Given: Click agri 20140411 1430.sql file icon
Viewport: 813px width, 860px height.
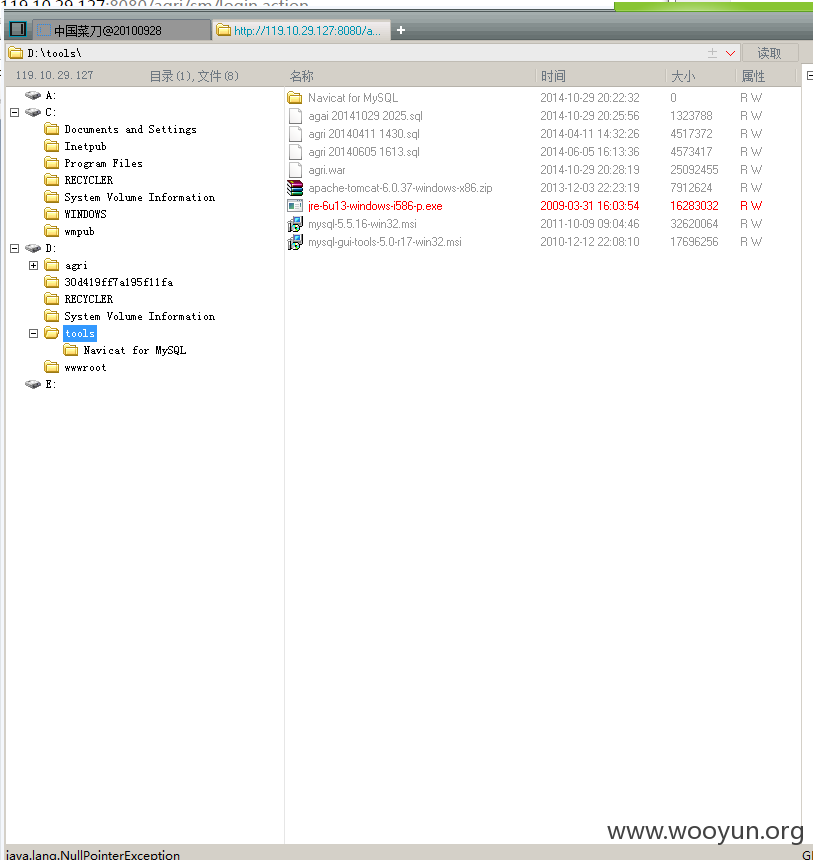Looking at the screenshot, I should tap(295, 134).
